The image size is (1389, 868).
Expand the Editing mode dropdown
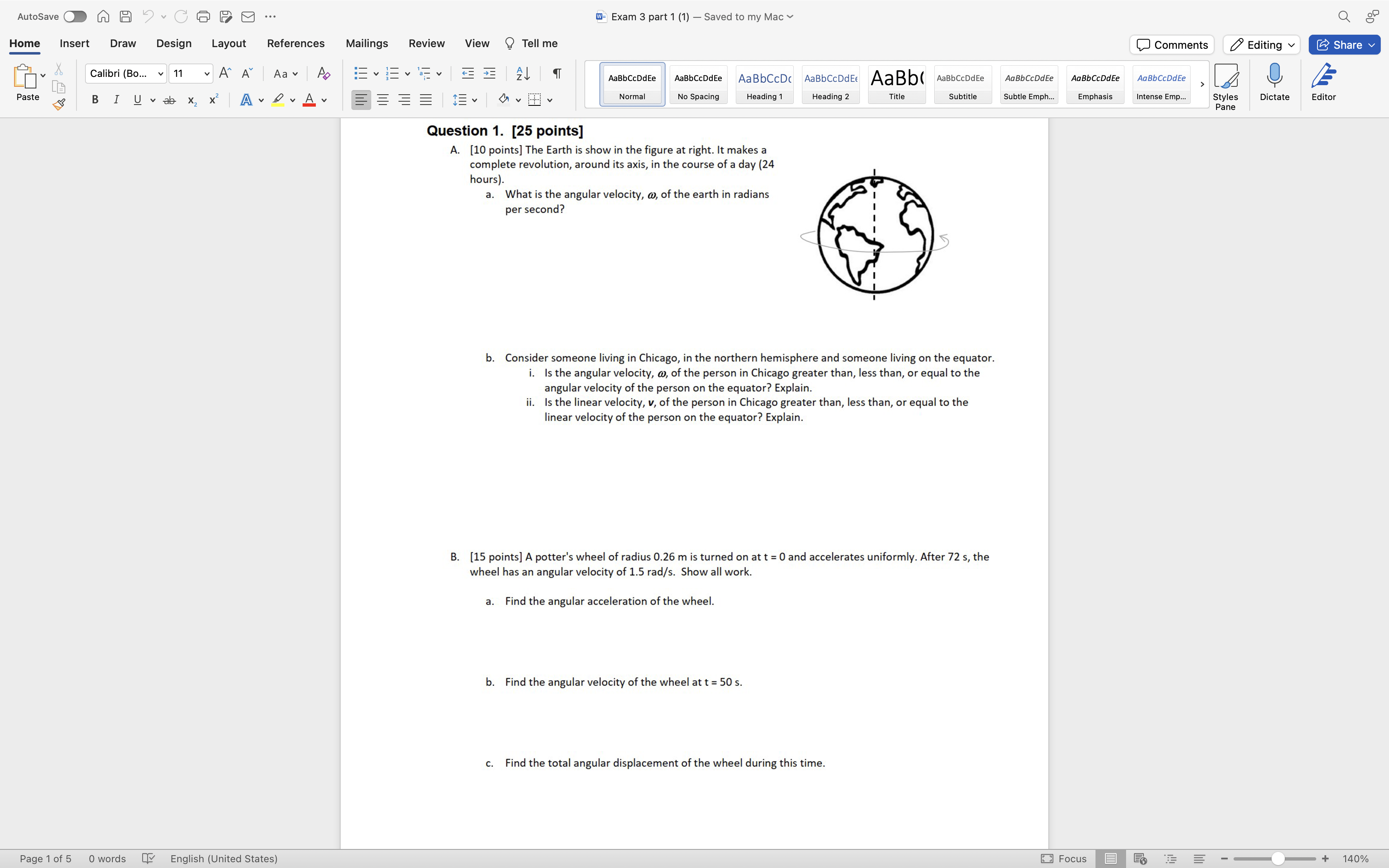[x=1261, y=45]
